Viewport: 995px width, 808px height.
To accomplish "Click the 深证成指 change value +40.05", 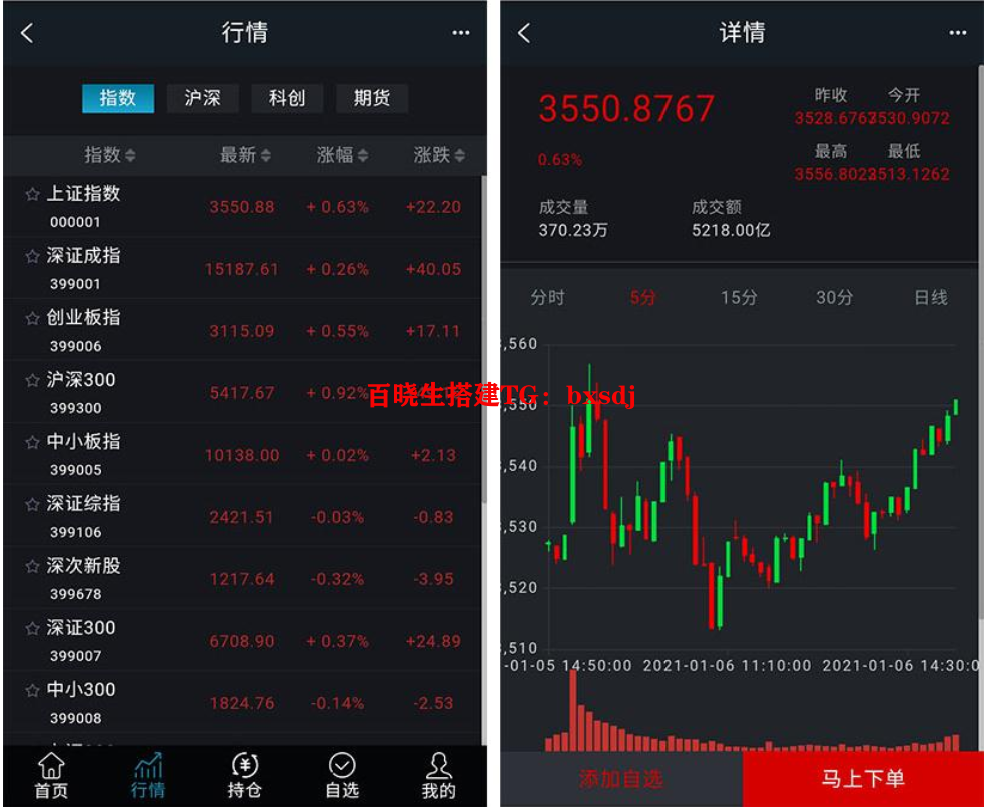I will click(x=433, y=269).
